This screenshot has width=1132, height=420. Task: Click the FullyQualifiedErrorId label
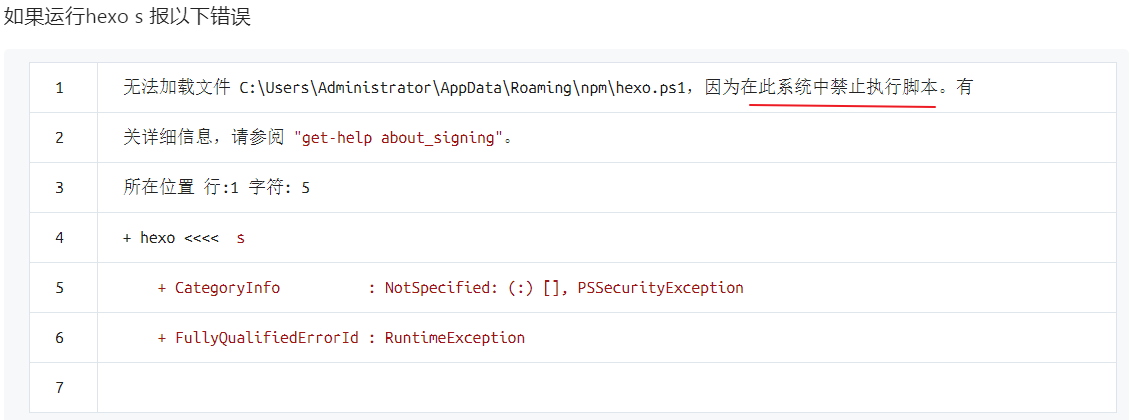tap(266, 338)
